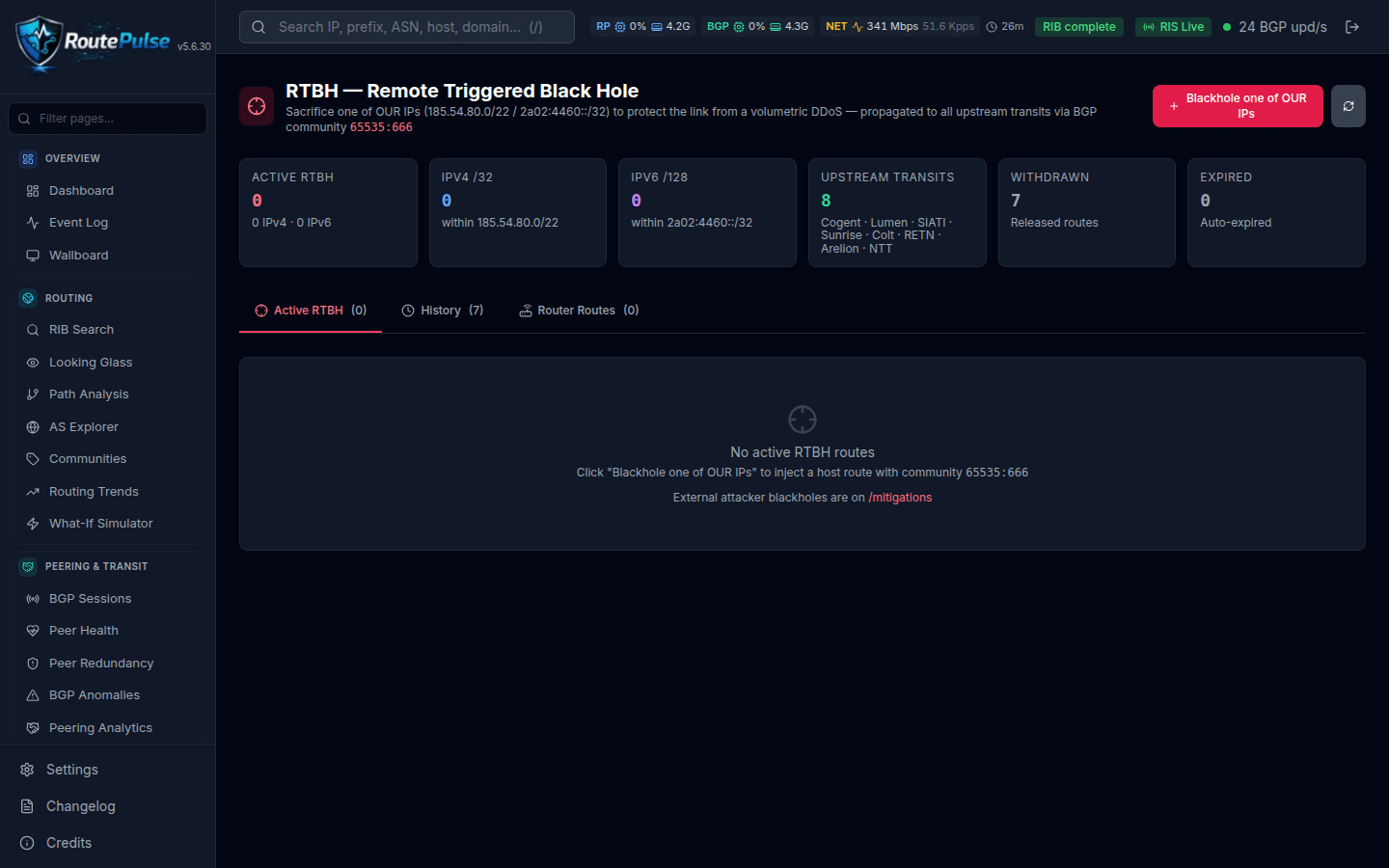The width and height of the screenshot is (1389, 868).
Task: Switch to the History tab
Action: point(443,311)
